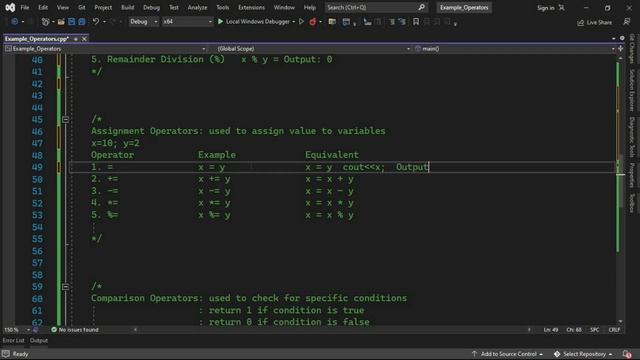The image size is (640, 360).
Task: Click Select Repository in status bar
Action: coord(583,354)
